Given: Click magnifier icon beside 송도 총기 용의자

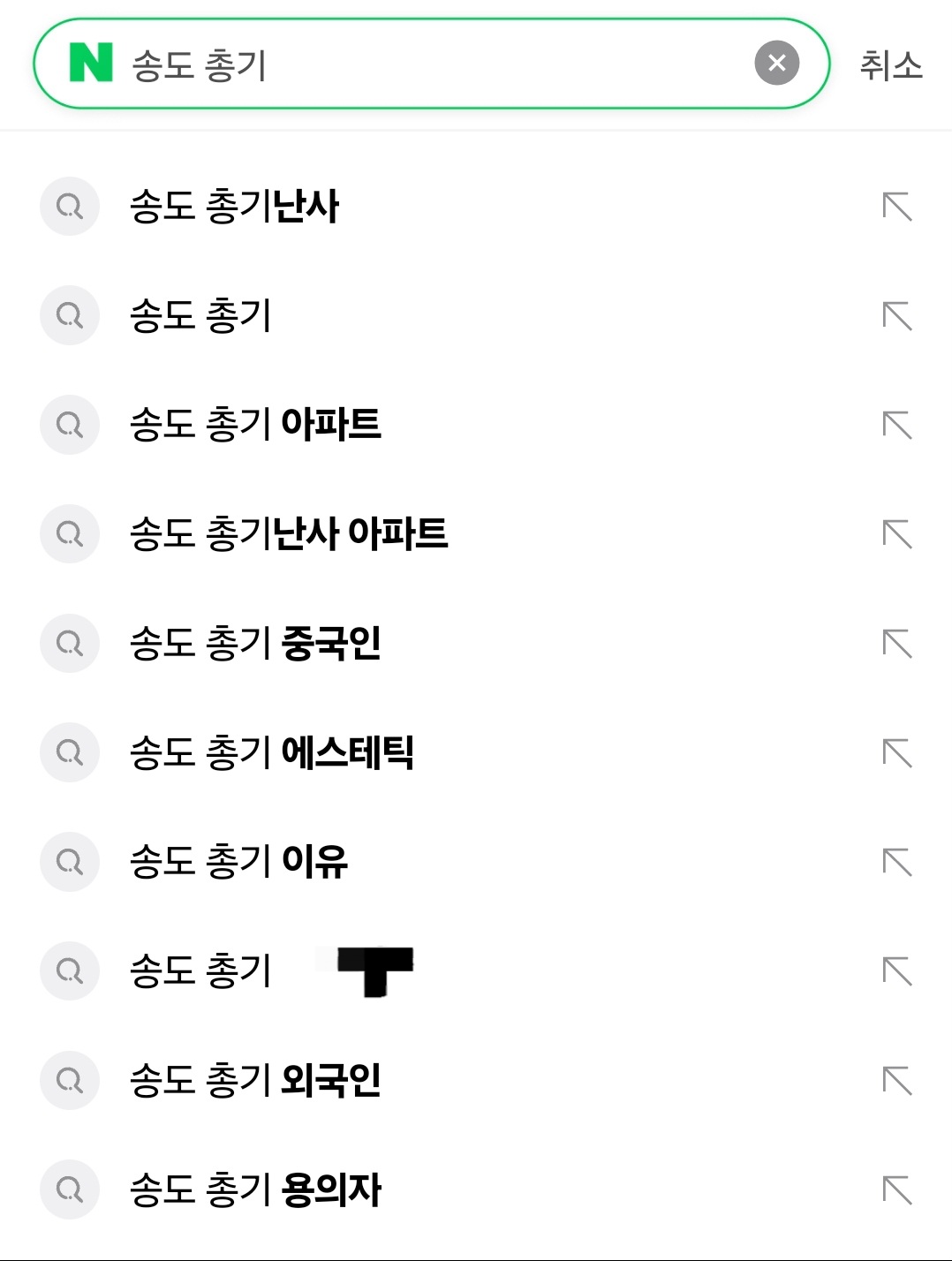Looking at the screenshot, I should click(x=70, y=1189).
